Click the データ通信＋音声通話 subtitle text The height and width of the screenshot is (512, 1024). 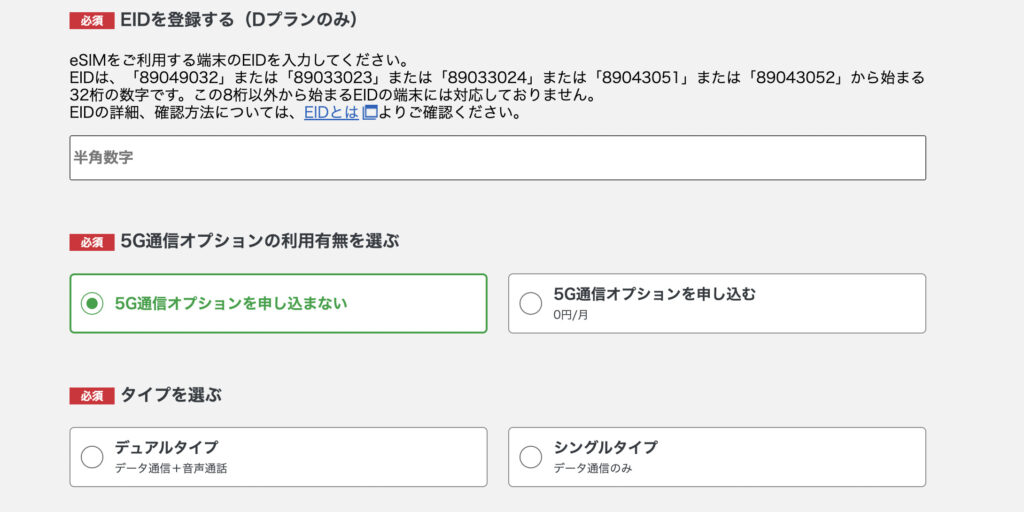(x=171, y=468)
